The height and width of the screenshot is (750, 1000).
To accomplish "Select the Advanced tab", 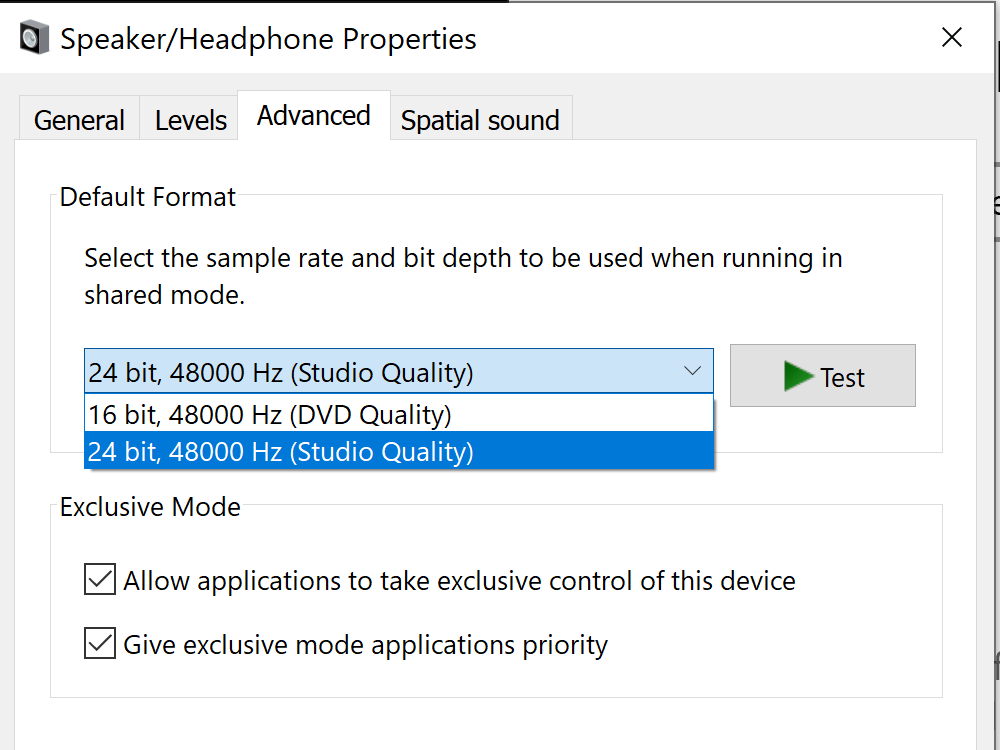I will pyautogui.click(x=313, y=116).
